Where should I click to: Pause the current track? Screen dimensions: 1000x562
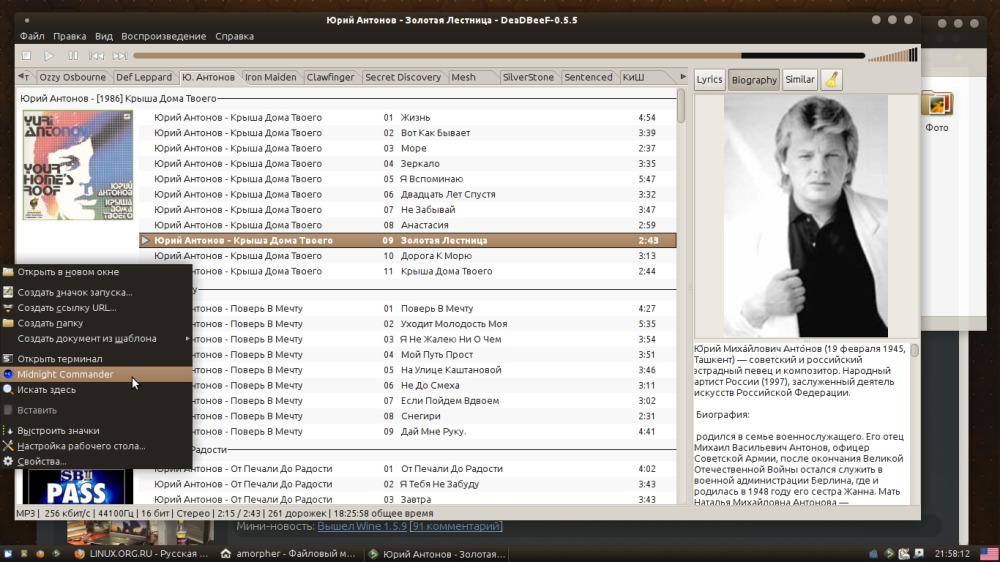click(73, 56)
